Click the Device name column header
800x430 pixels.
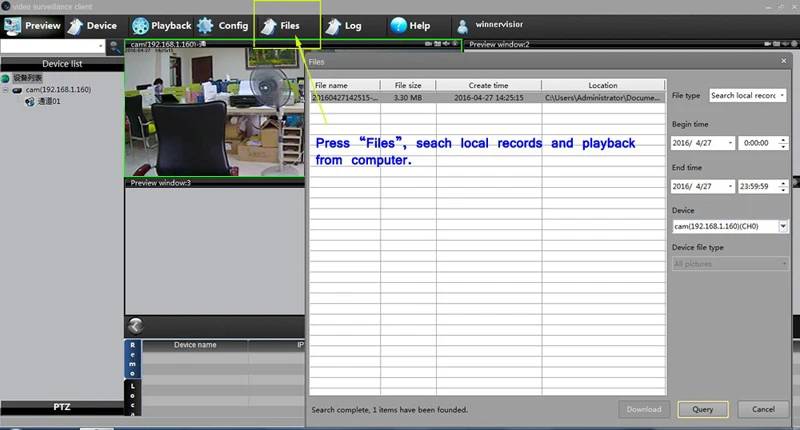click(x=195, y=345)
